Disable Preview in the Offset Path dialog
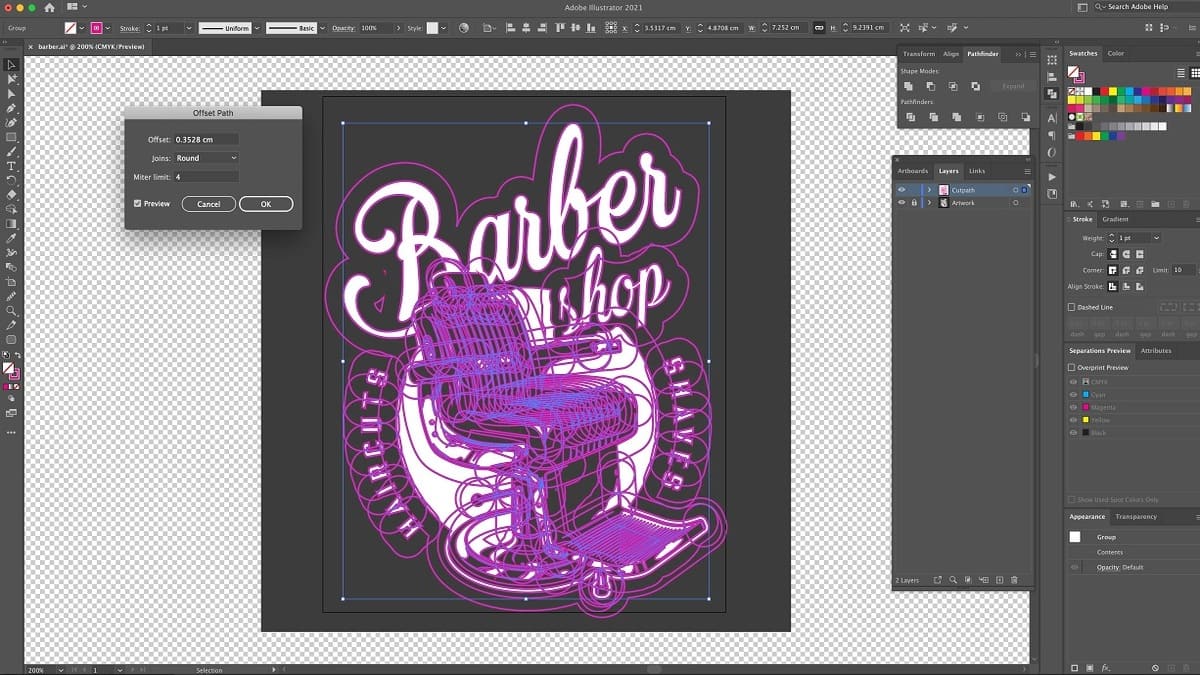The width and height of the screenshot is (1200, 675). coord(138,203)
